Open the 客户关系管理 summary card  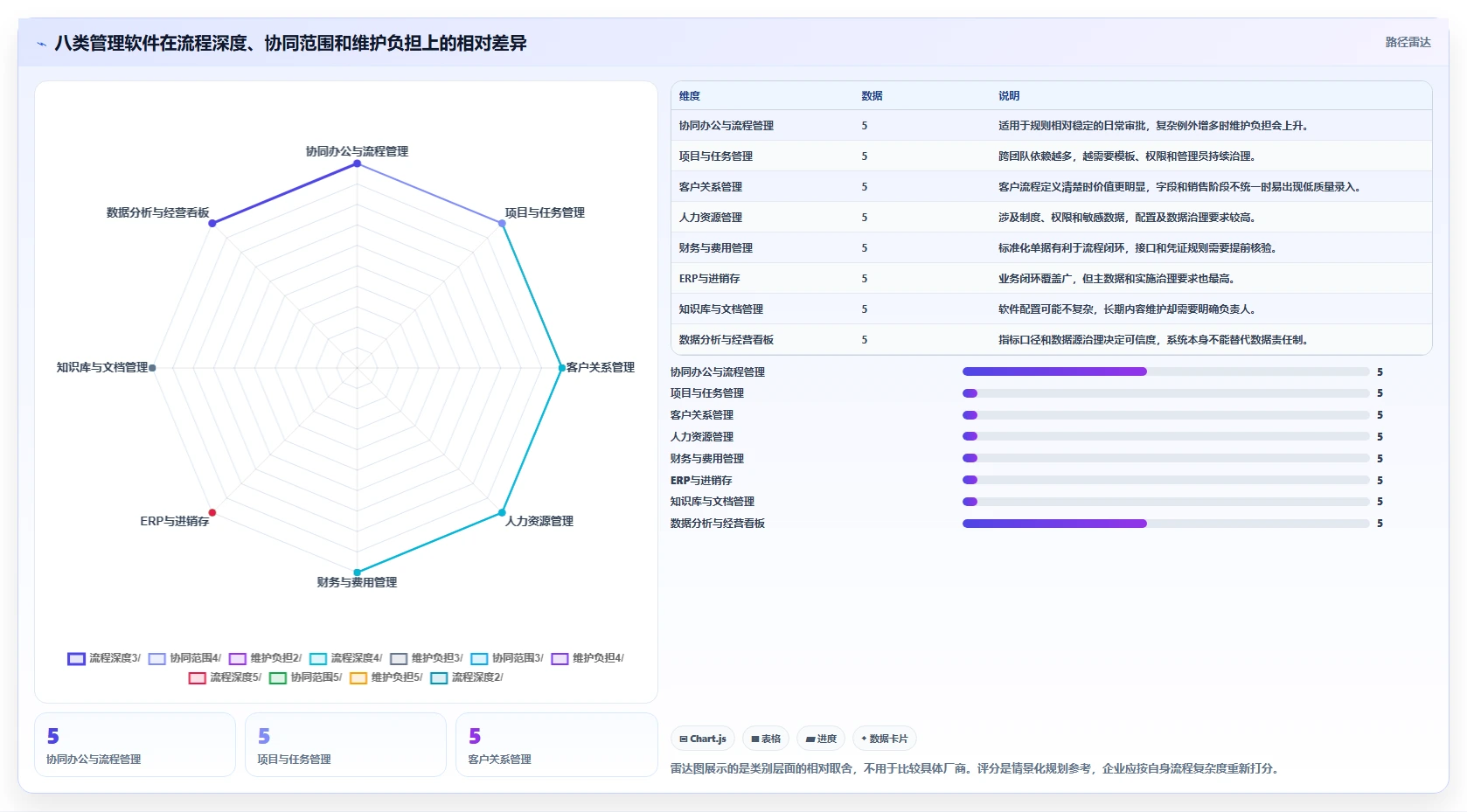pos(556,745)
